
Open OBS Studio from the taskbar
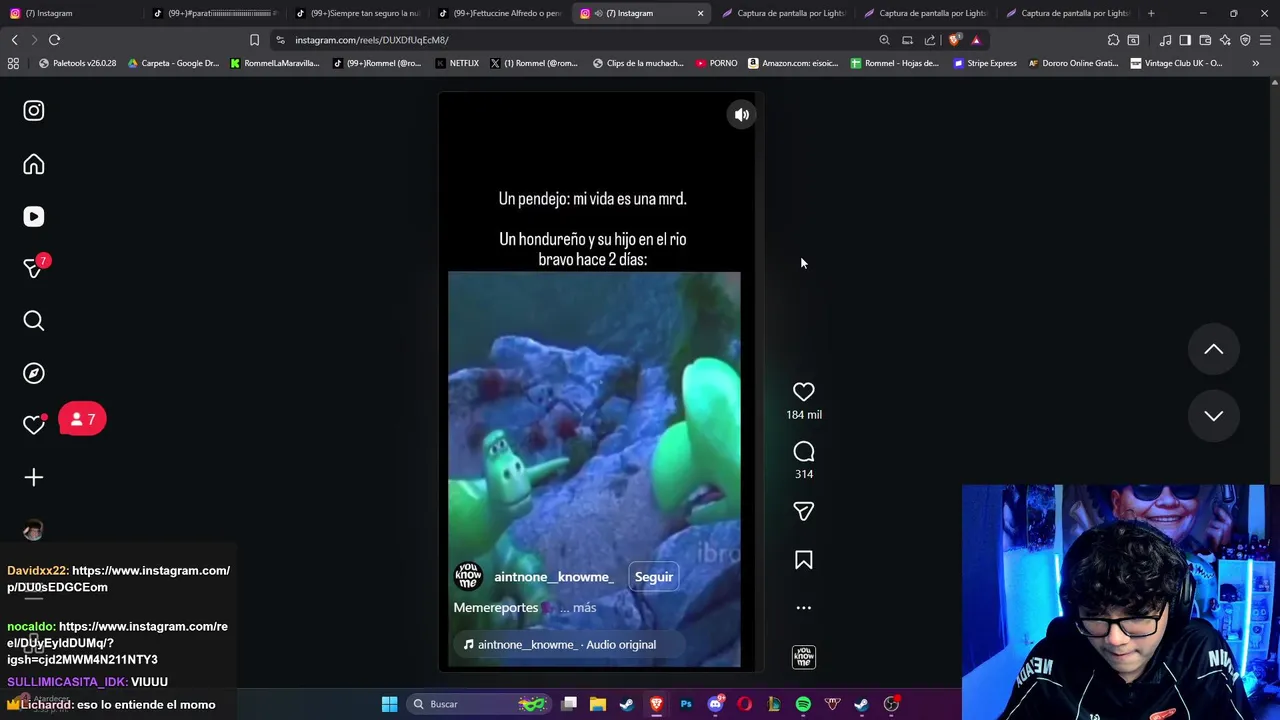[x=891, y=704]
